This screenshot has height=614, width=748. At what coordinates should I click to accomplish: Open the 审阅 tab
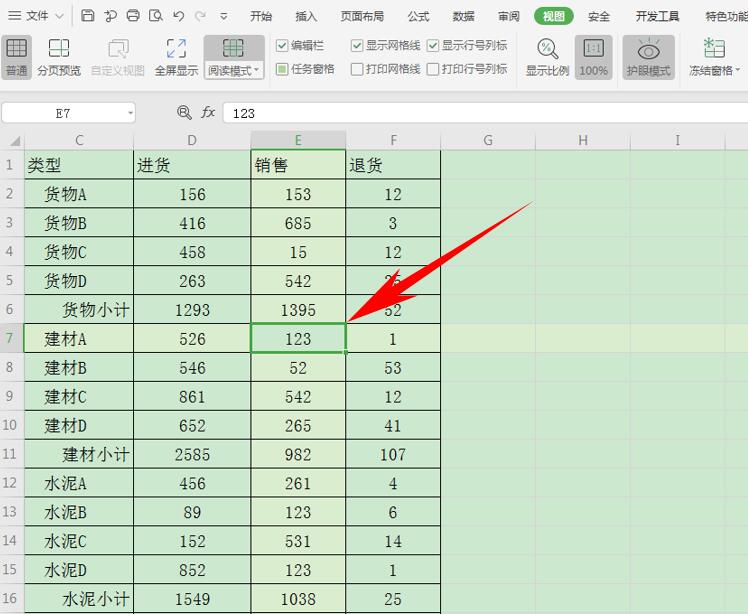tap(509, 17)
